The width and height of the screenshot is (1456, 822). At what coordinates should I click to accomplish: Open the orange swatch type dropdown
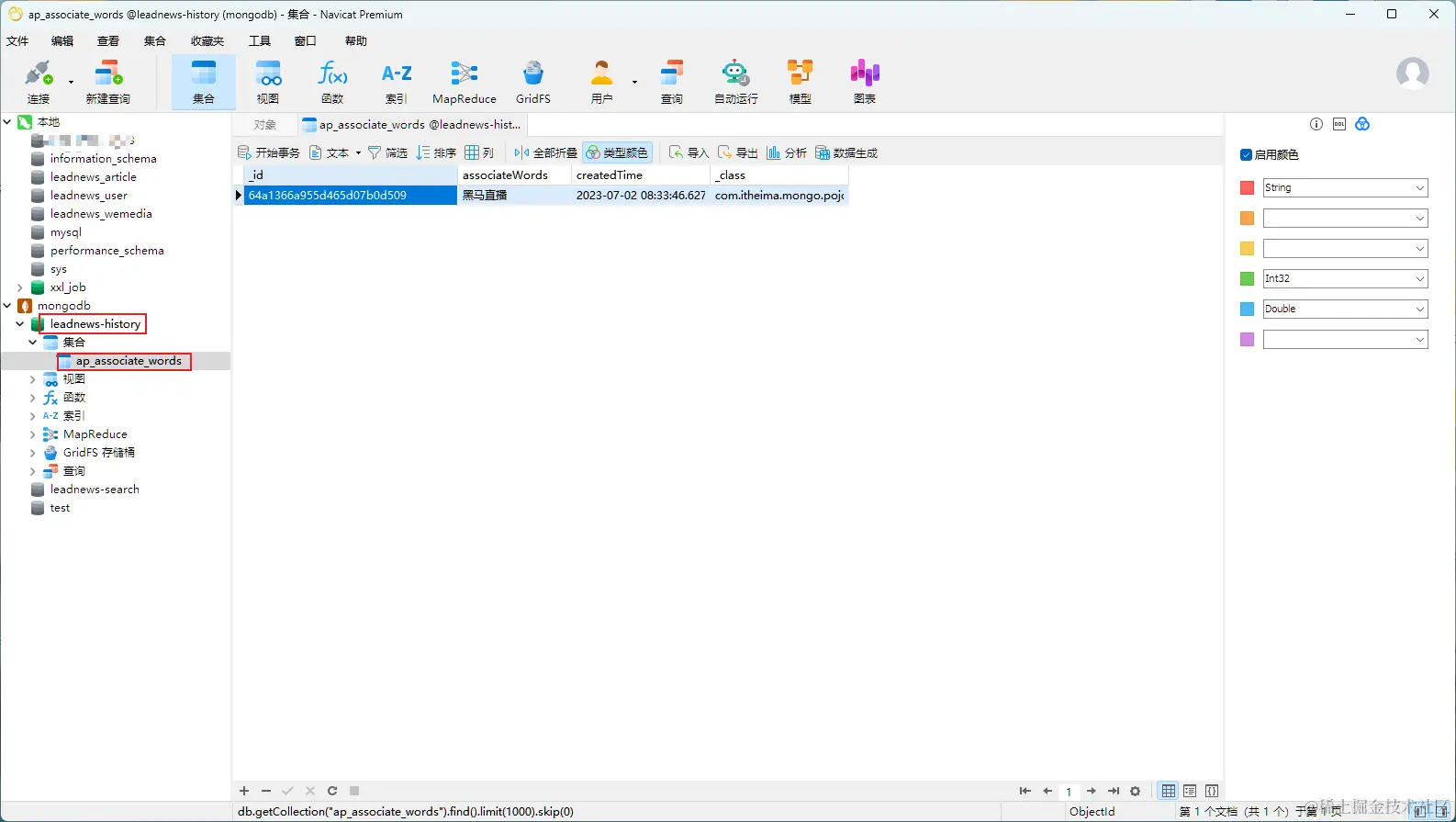coord(1345,218)
